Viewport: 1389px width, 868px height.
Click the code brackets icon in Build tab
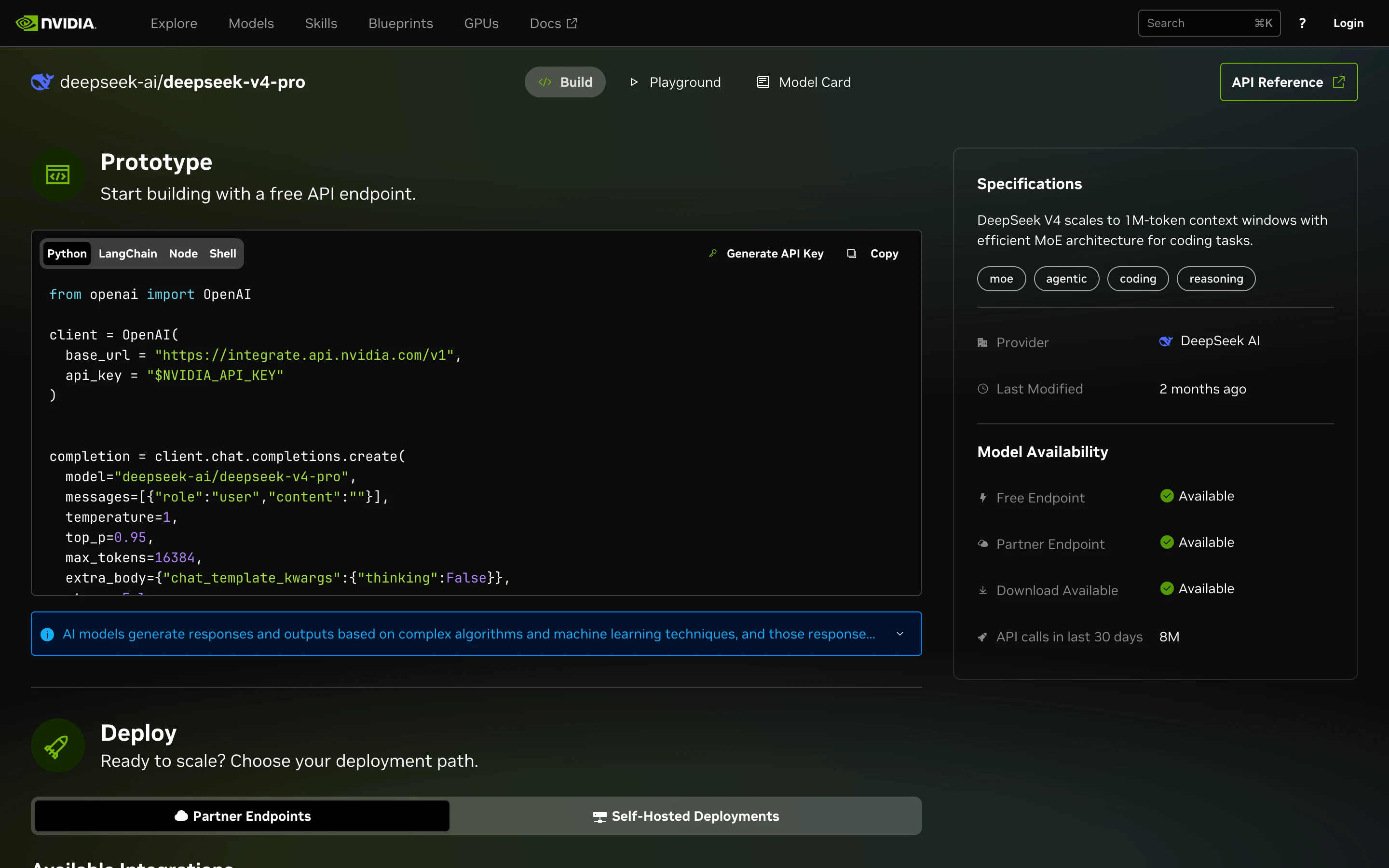pos(545,82)
